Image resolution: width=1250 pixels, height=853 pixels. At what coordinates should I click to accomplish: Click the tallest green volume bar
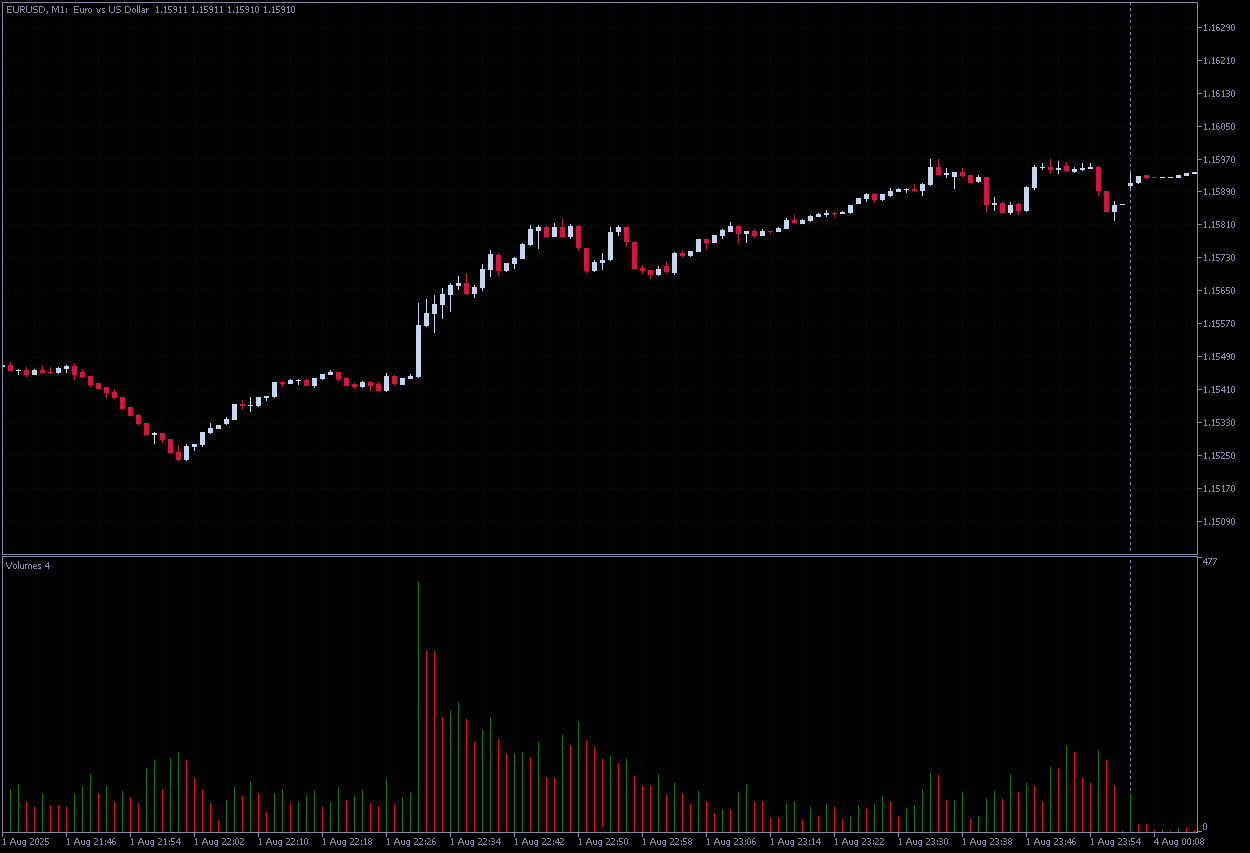(418, 700)
